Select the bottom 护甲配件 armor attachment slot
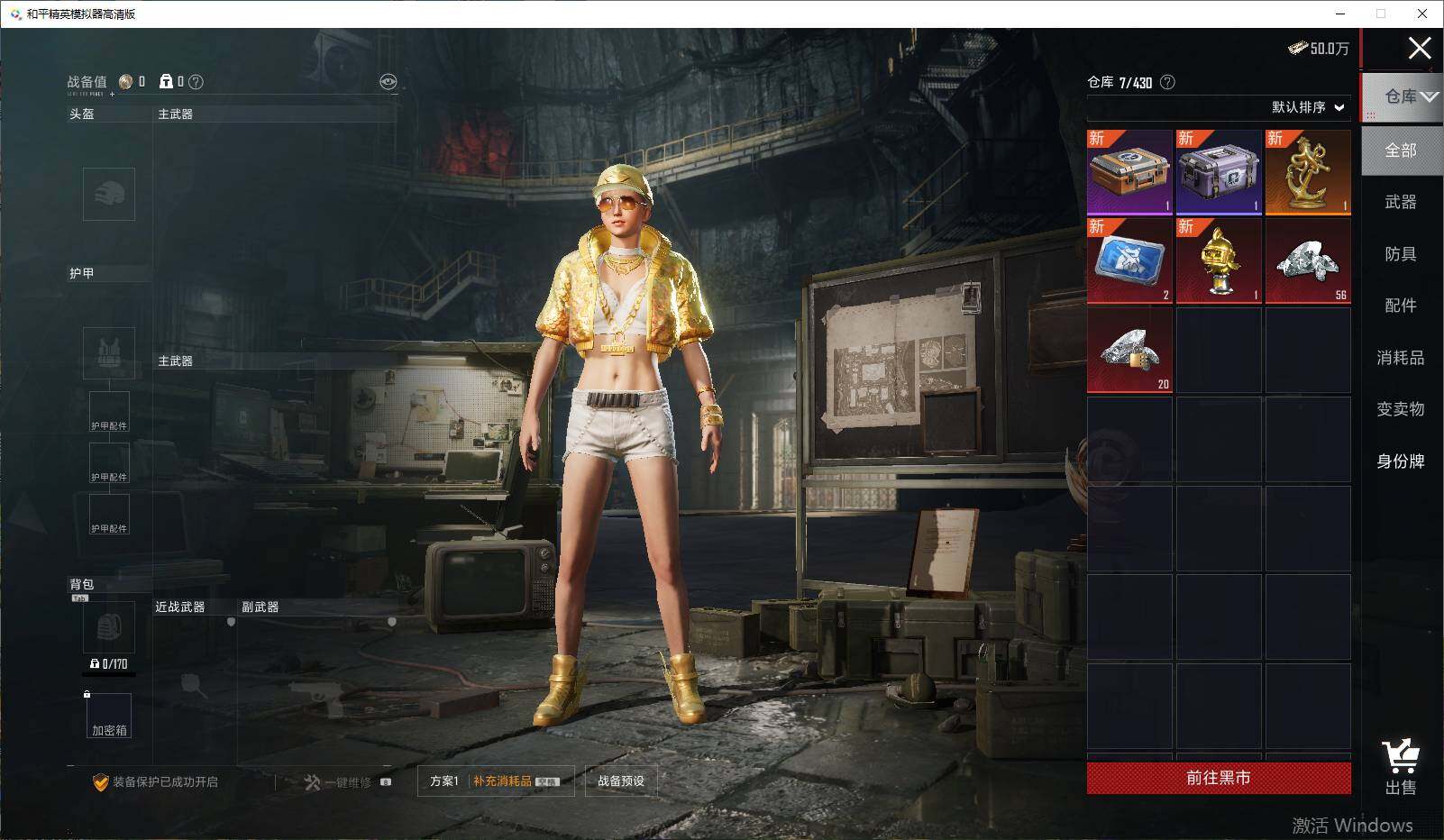This screenshot has height=840, width=1444. pyautogui.click(x=109, y=515)
